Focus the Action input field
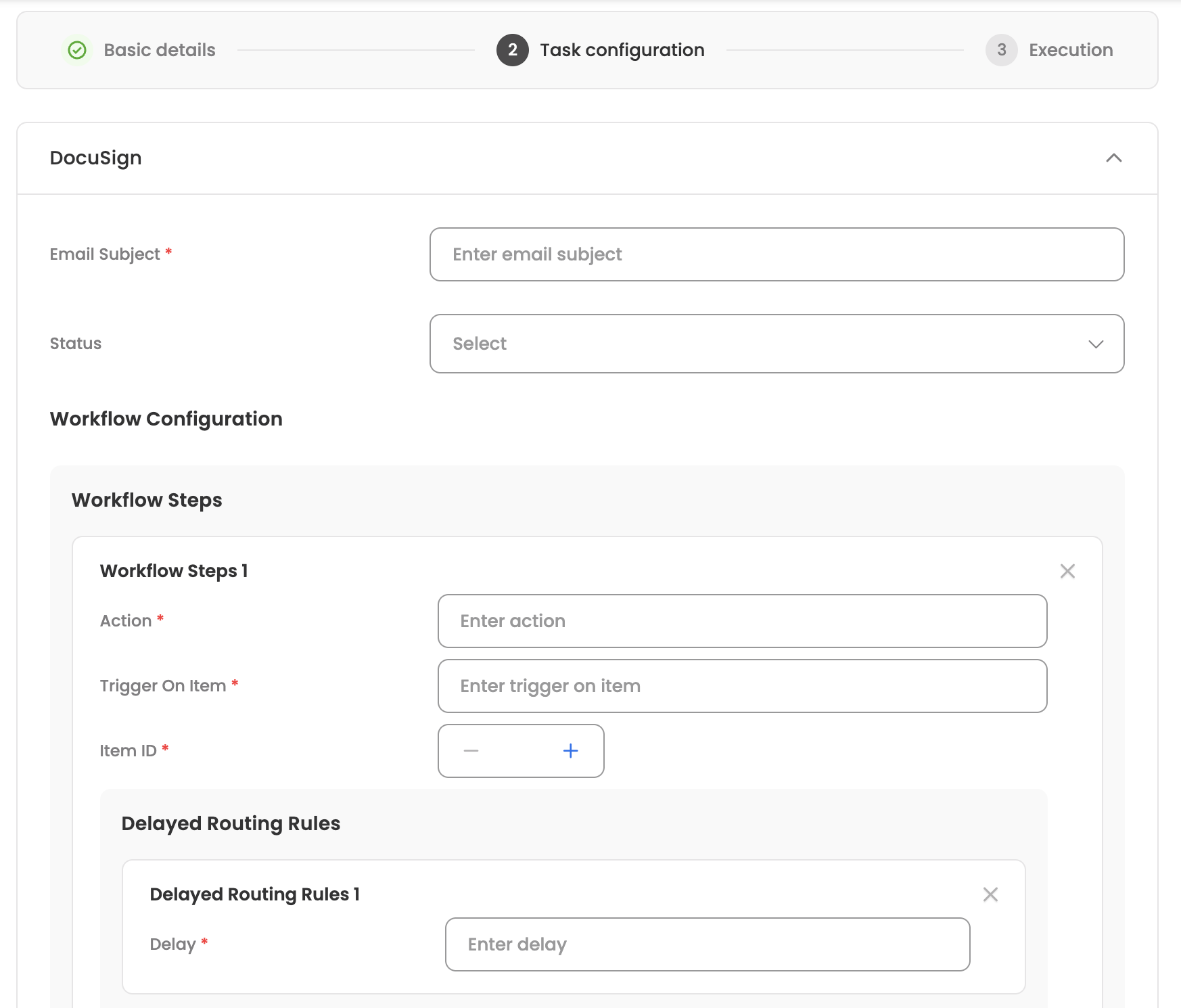 (x=742, y=621)
